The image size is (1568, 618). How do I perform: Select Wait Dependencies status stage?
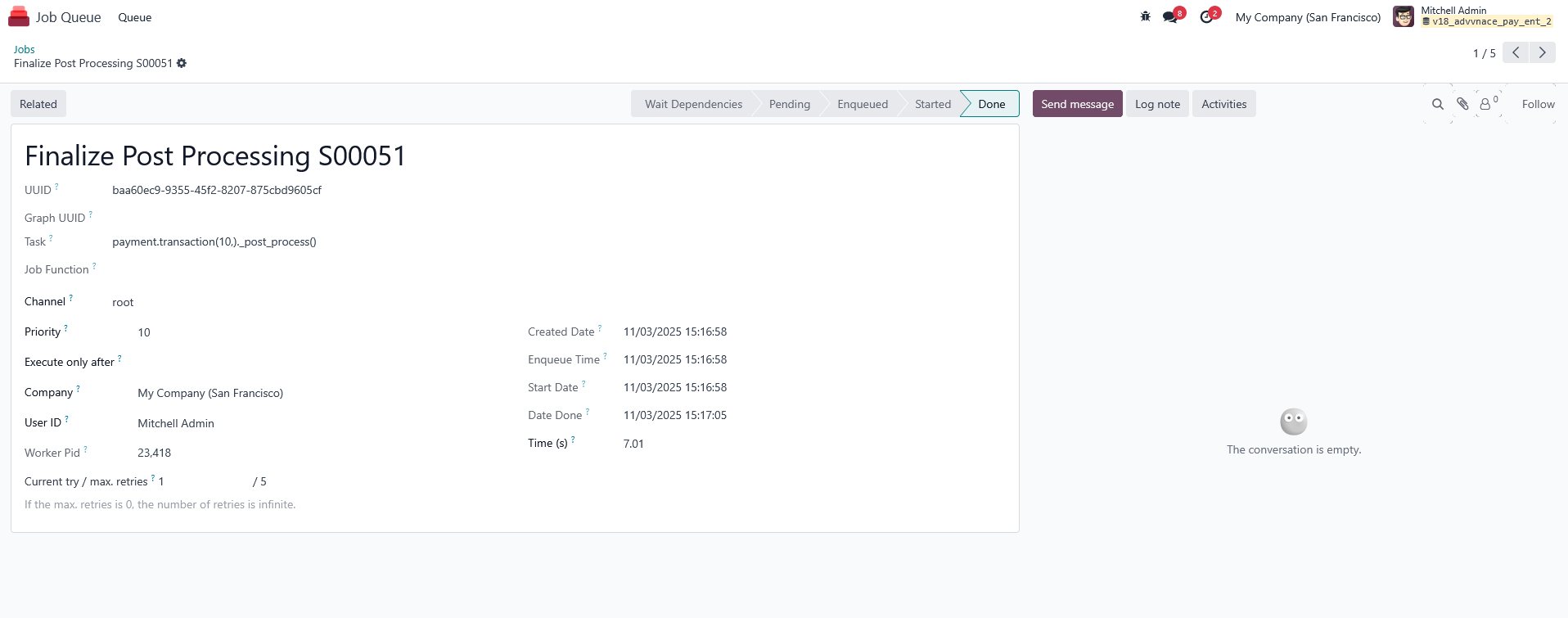pyautogui.click(x=692, y=104)
